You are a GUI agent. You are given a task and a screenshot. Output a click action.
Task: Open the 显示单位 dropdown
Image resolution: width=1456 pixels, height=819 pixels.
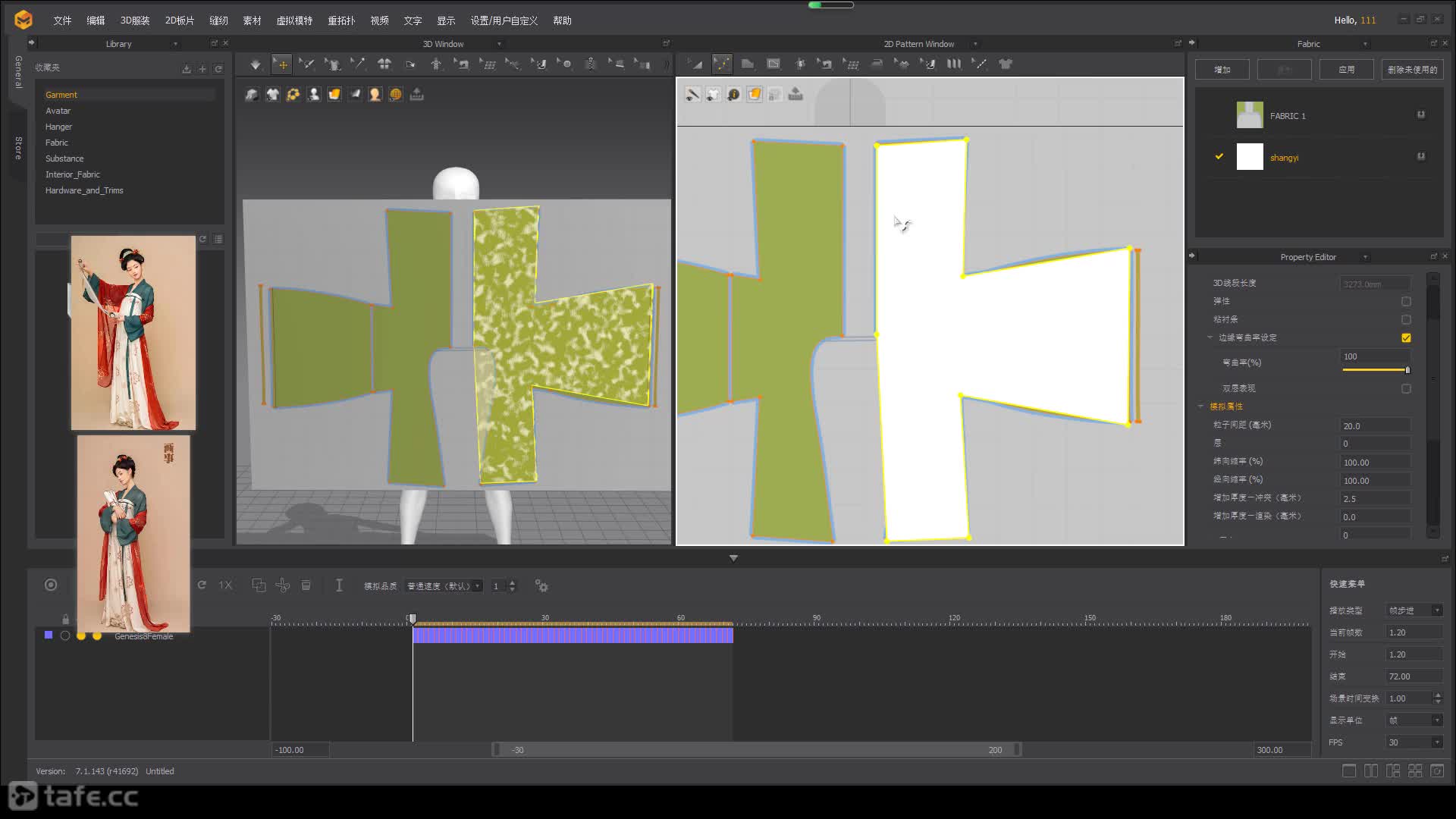point(1414,720)
